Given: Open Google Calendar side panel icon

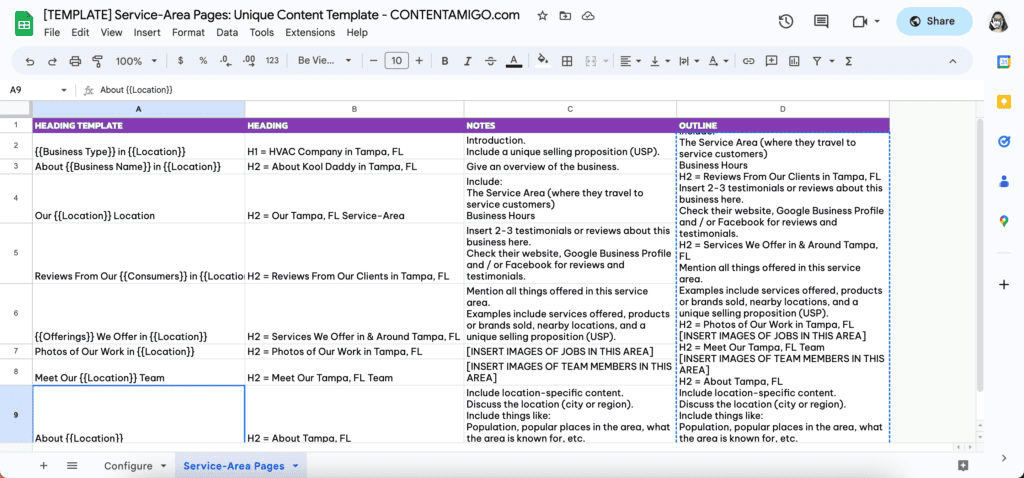Looking at the screenshot, I should click(1004, 62).
